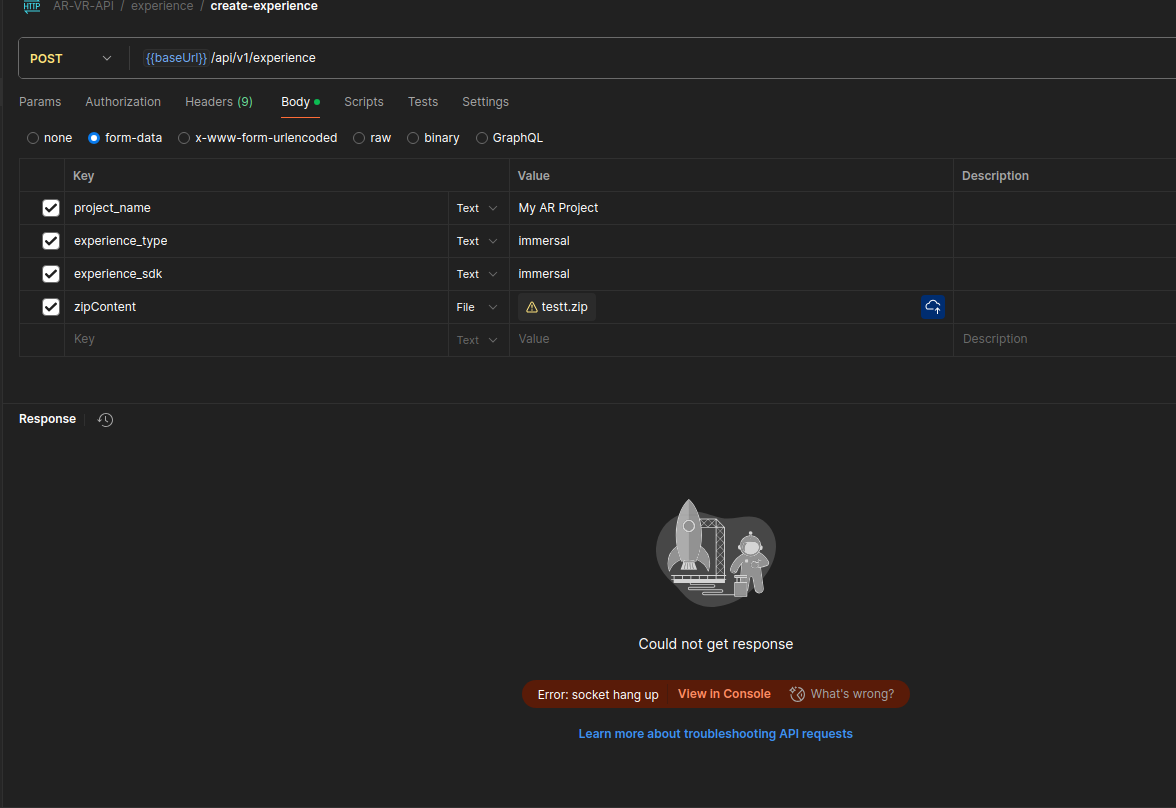Click the response history clock icon
The height and width of the screenshot is (808, 1176).
[105, 420]
